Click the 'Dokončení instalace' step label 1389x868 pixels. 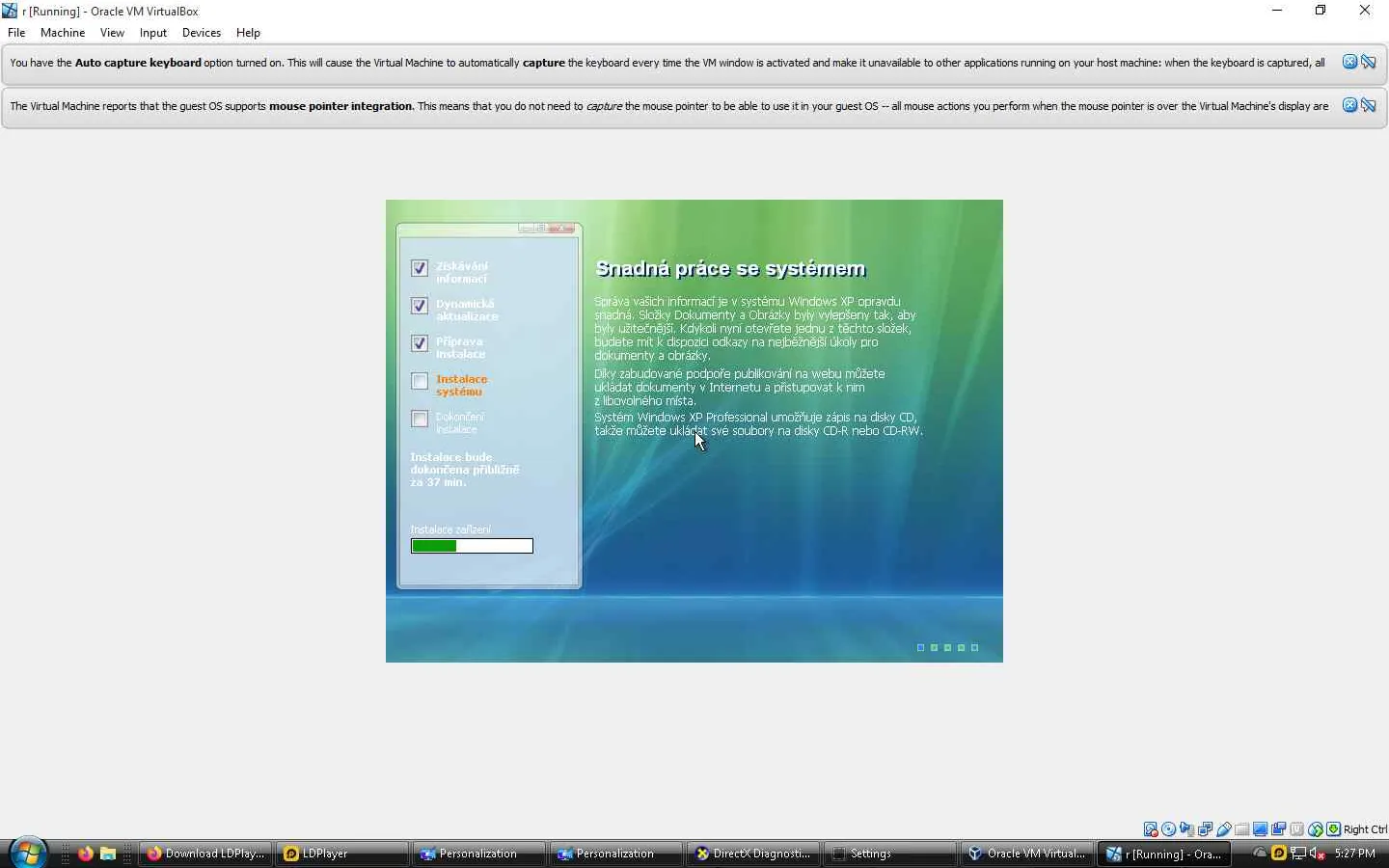click(460, 423)
